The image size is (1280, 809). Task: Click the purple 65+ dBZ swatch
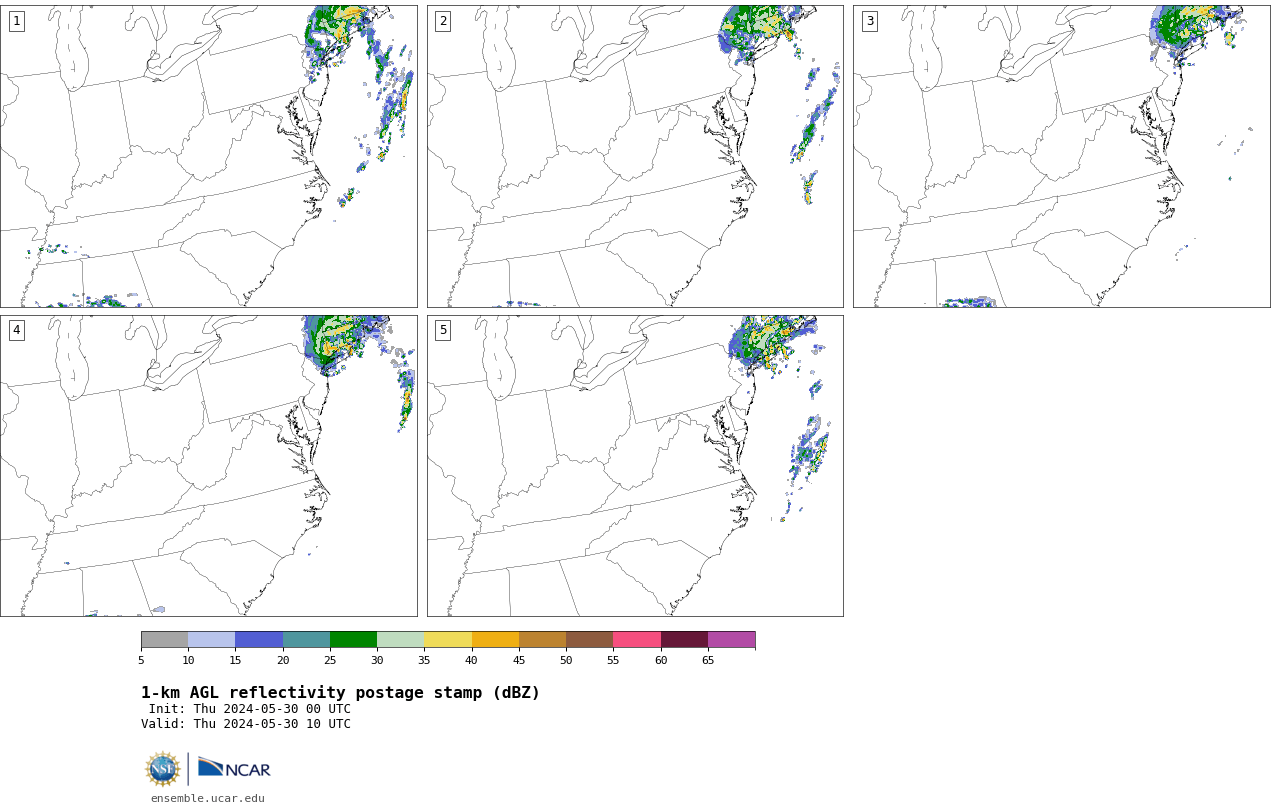731,640
